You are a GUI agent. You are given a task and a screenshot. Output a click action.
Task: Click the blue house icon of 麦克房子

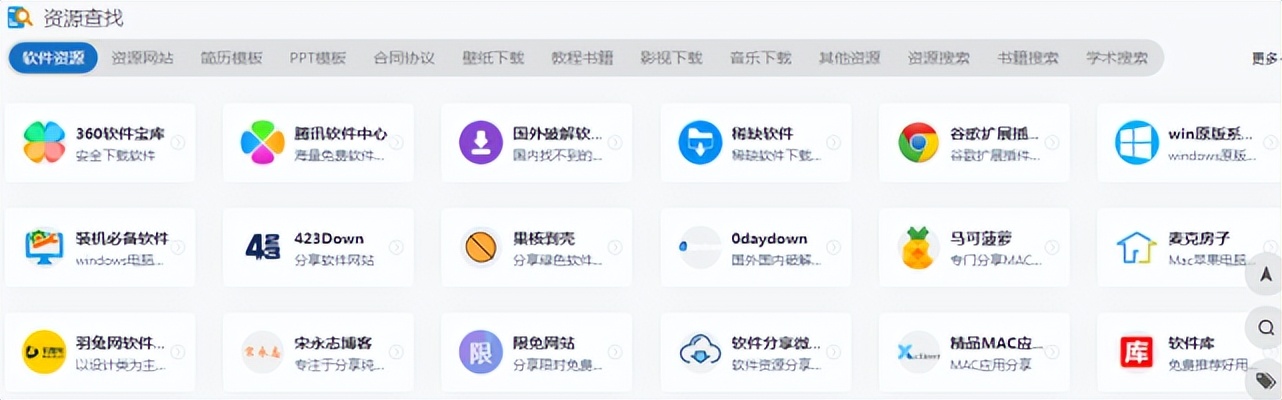click(1136, 248)
